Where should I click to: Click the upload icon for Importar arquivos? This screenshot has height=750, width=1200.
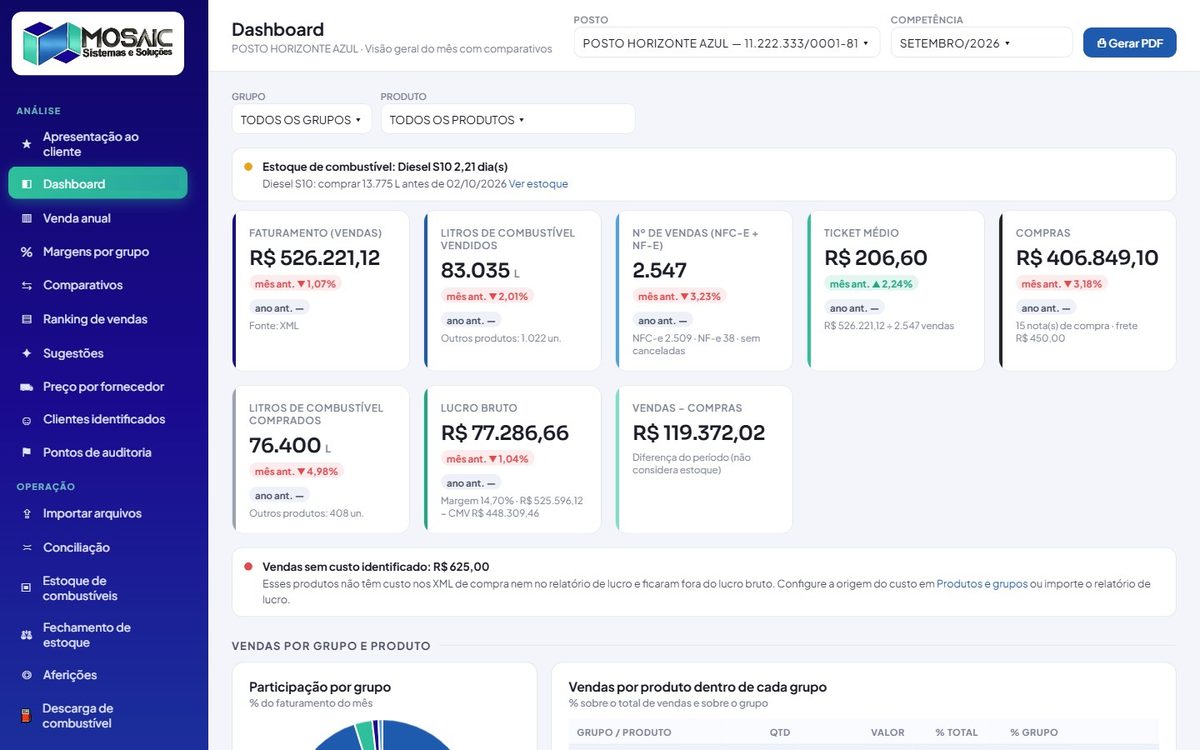(27, 514)
